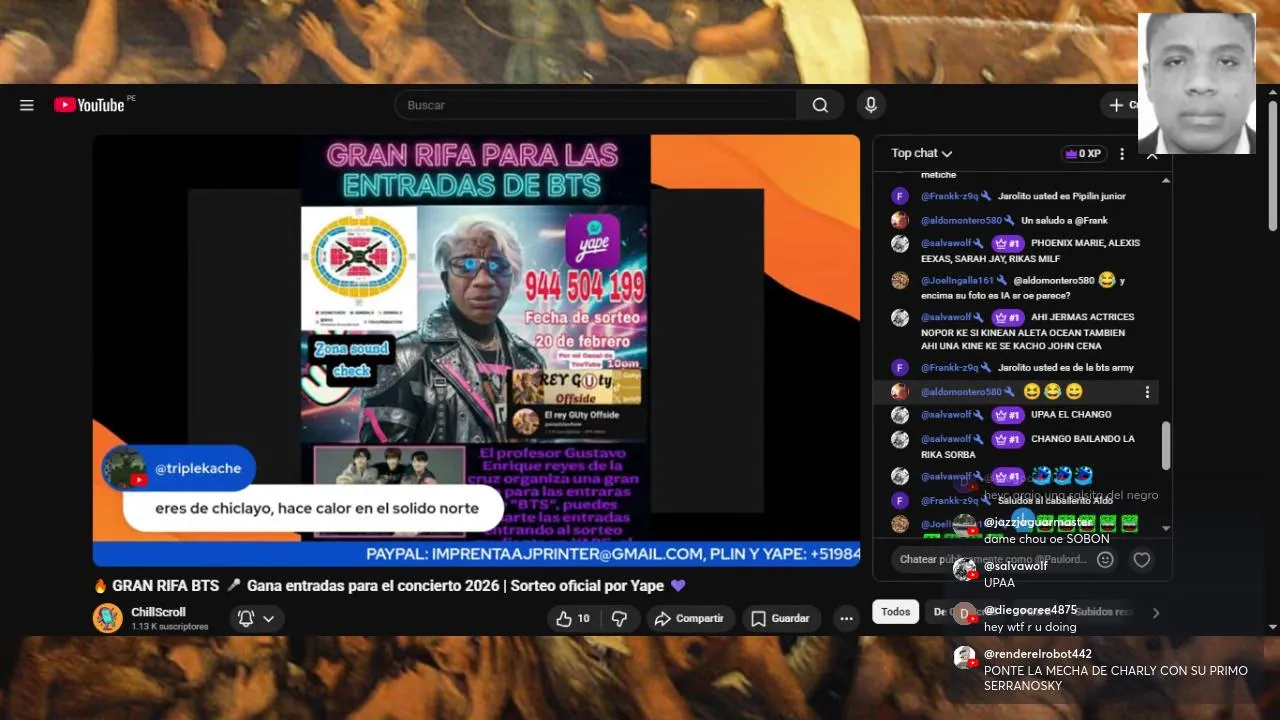Go to YouTube home via logo
This screenshot has height=720, width=1280.
pos(90,105)
